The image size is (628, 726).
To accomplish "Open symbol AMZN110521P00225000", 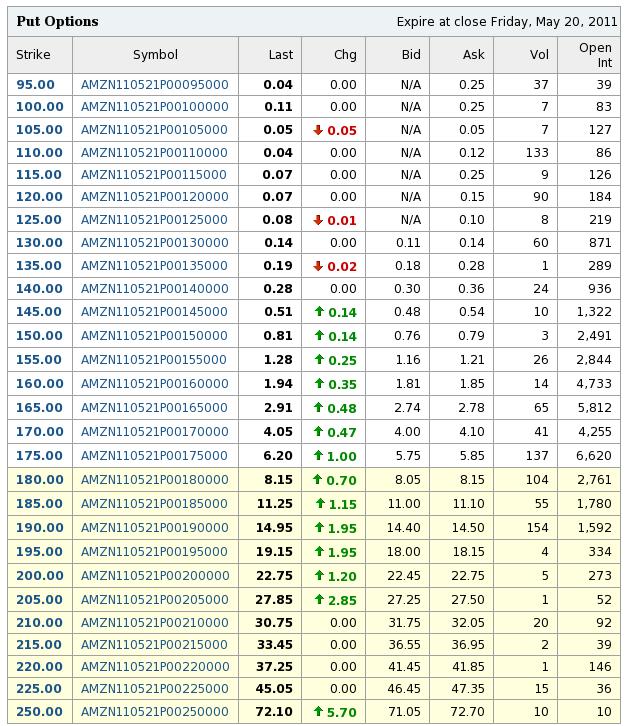I will click(155, 689).
